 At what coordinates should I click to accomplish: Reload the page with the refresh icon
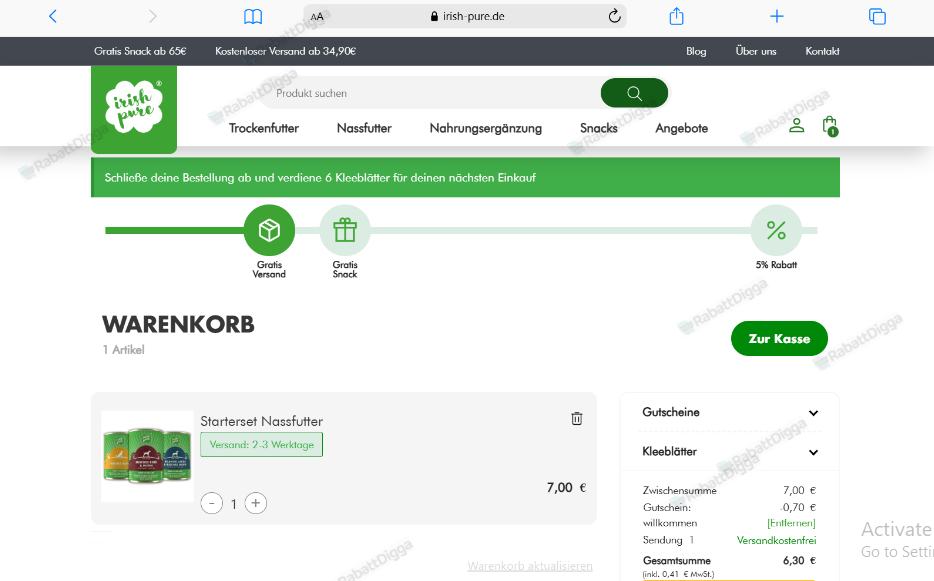click(x=614, y=16)
